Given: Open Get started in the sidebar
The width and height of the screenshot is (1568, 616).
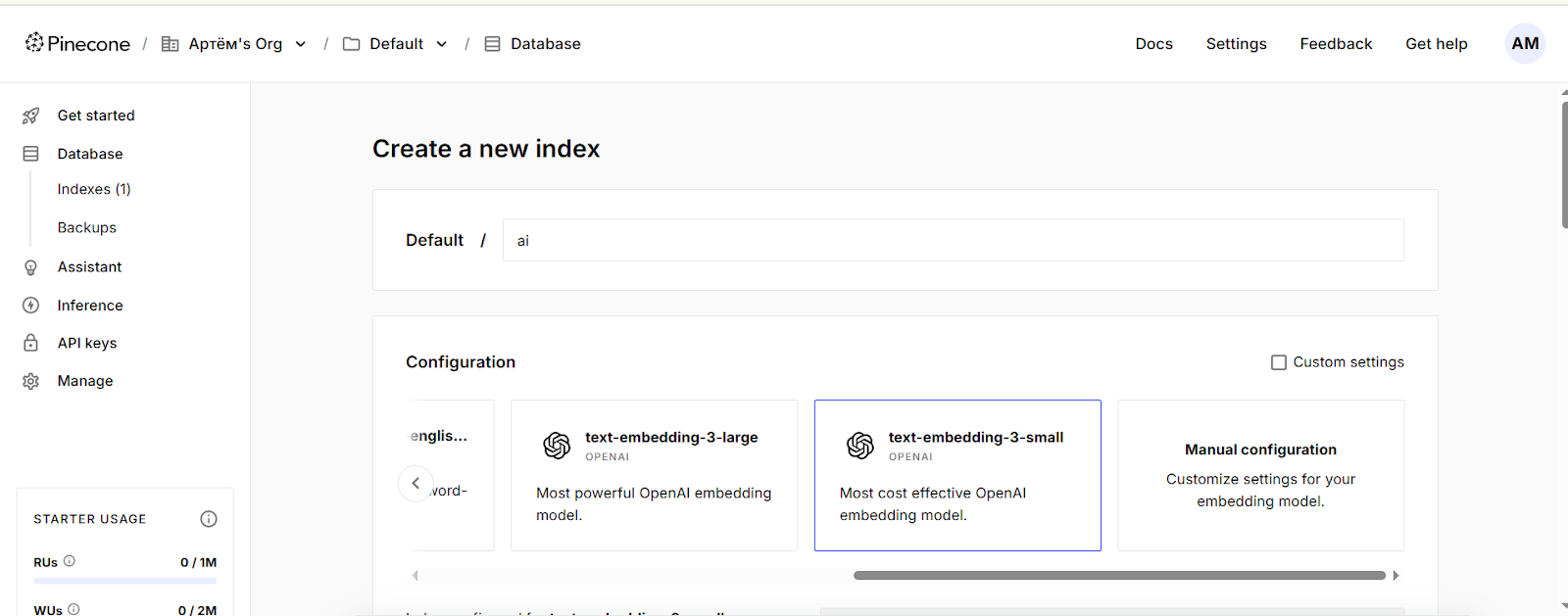Looking at the screenshot, I should [x=96, y=116].
